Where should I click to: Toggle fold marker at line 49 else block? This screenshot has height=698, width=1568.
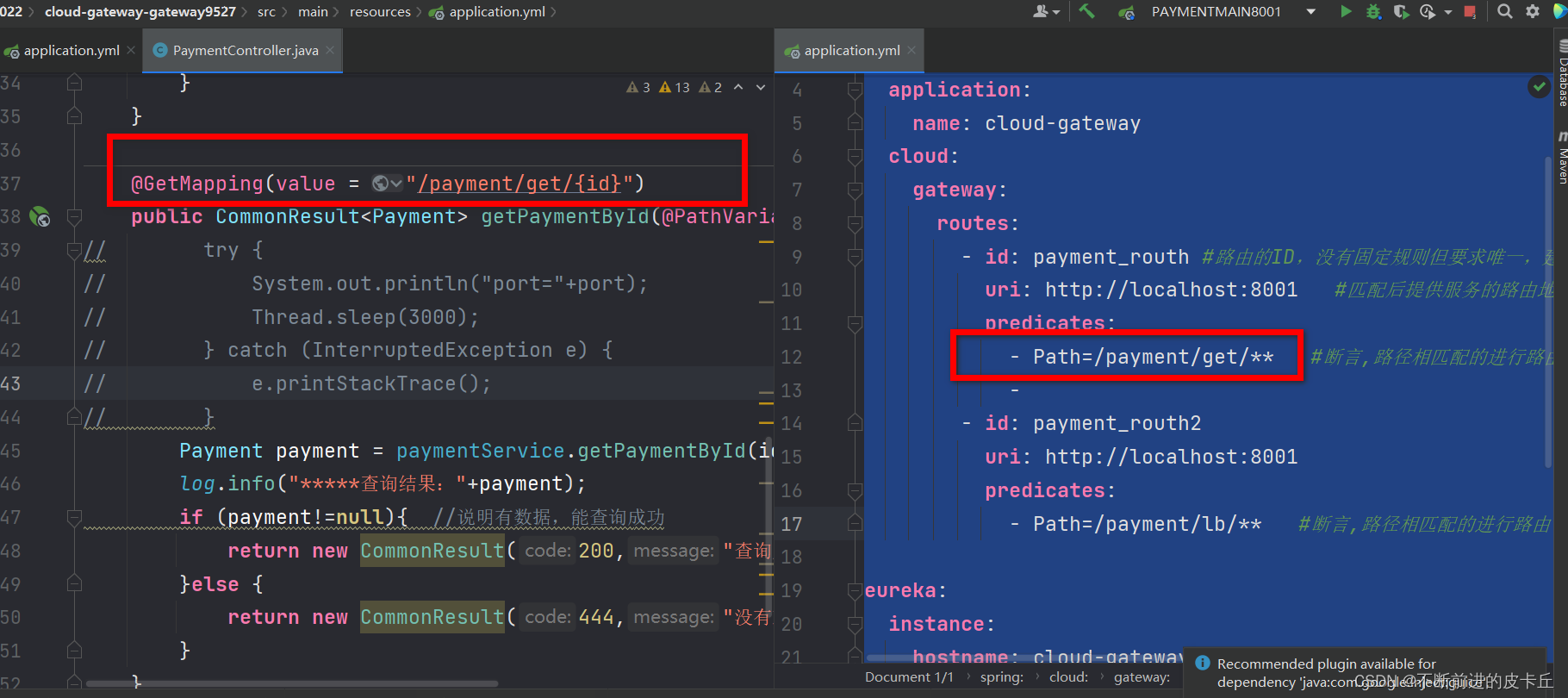tap(74, 584)
